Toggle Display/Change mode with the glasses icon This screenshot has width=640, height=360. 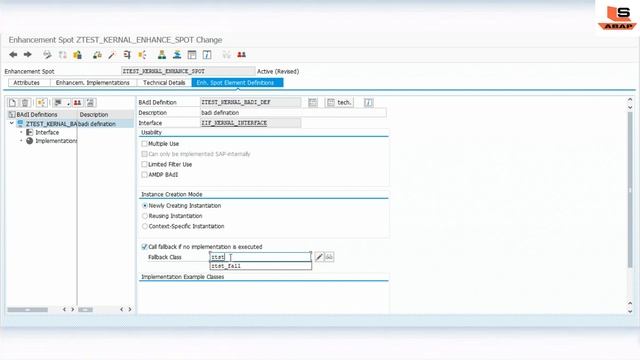click(47, 55)
